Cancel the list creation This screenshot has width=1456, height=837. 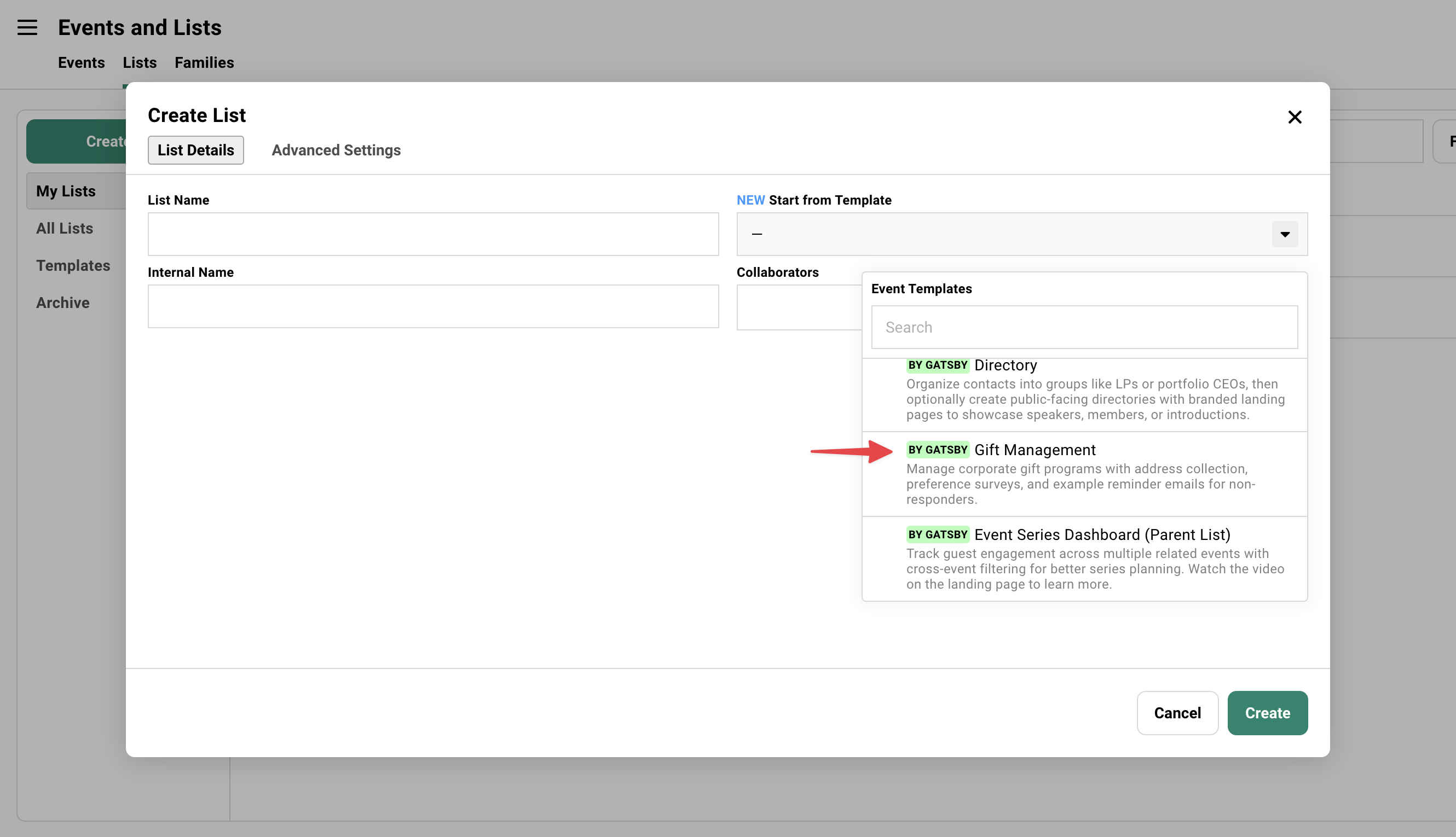coord(1177,713)
